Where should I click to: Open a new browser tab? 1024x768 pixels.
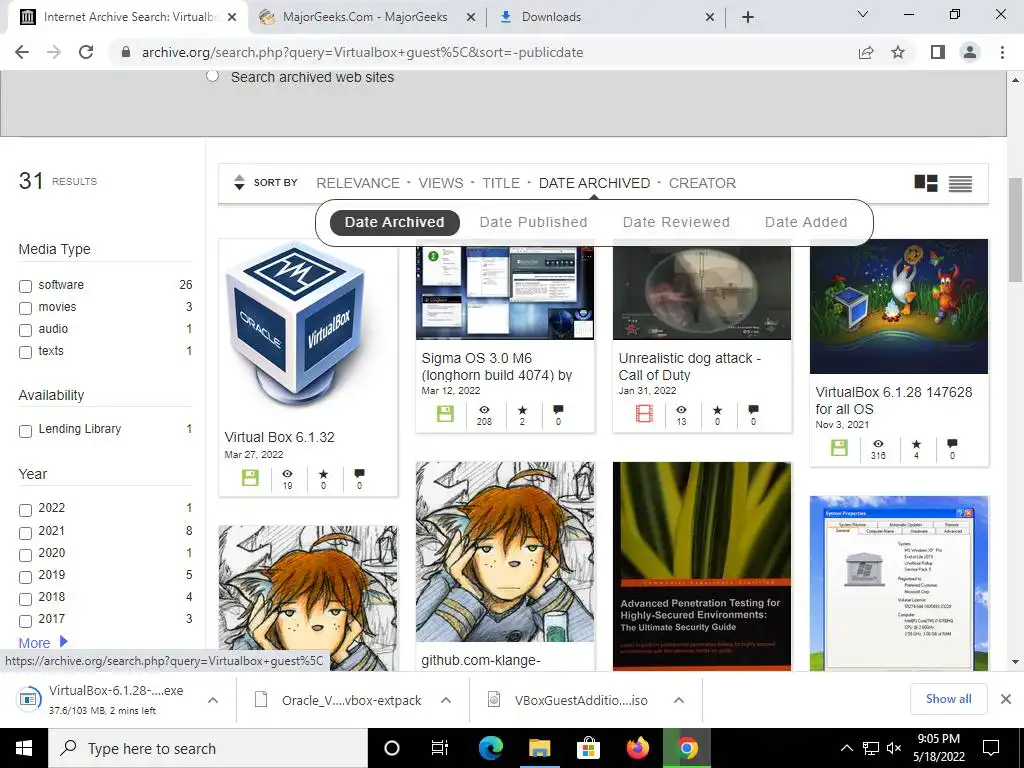[x=748, y=17]
